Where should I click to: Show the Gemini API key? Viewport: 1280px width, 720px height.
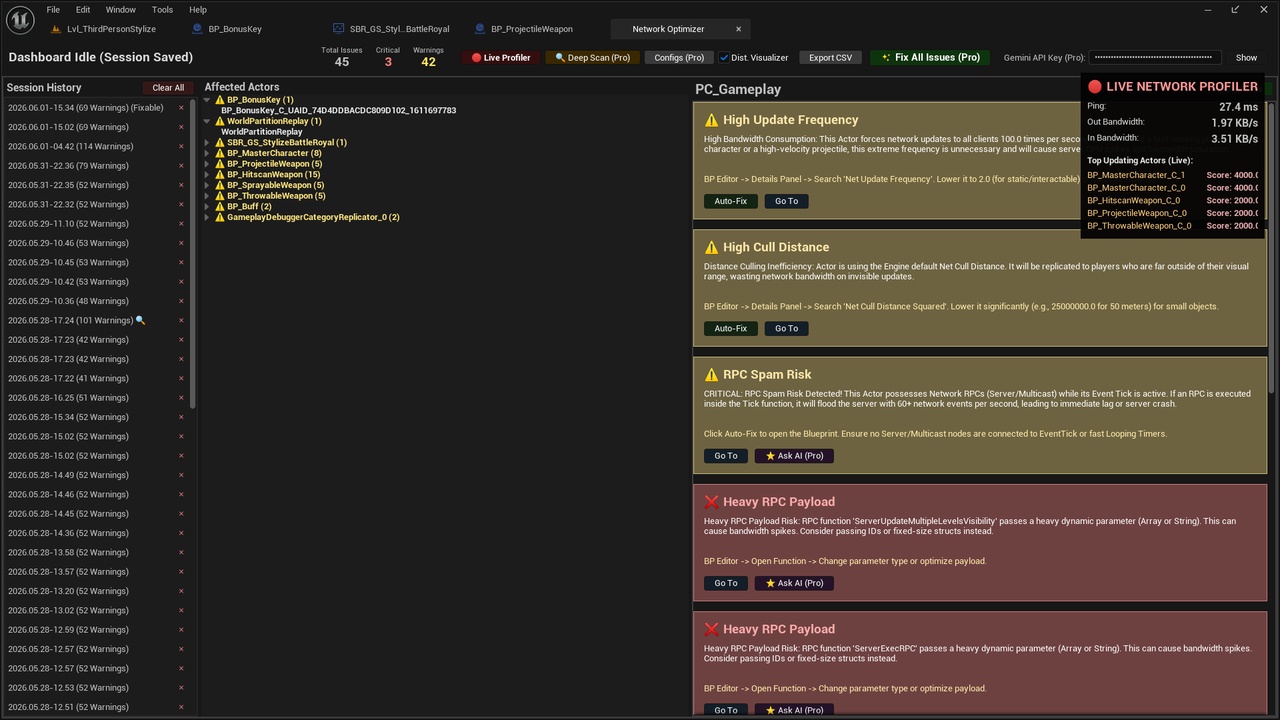coord(1246,58)
